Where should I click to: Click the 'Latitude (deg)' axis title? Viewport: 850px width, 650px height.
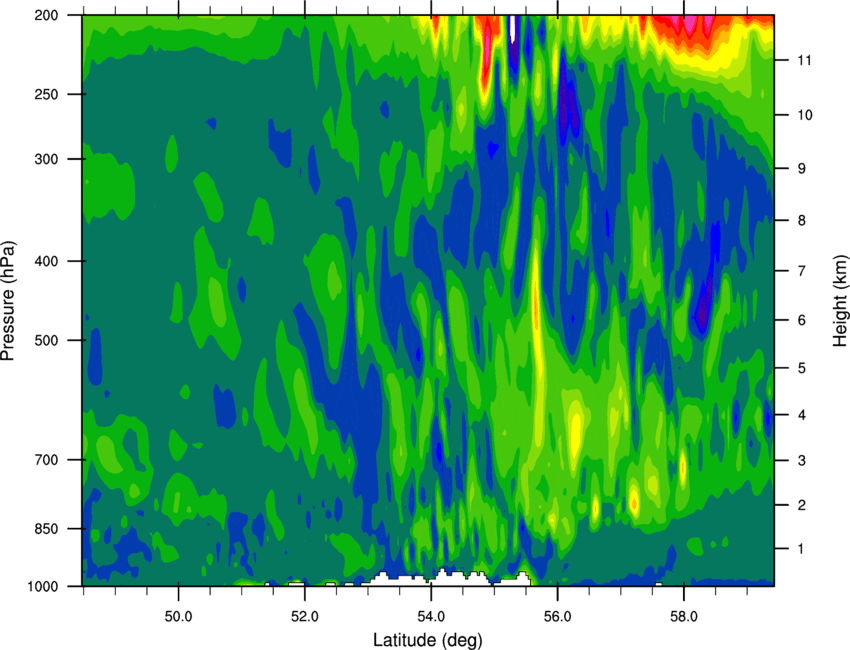pyautogui.click(x=427, y=640)
